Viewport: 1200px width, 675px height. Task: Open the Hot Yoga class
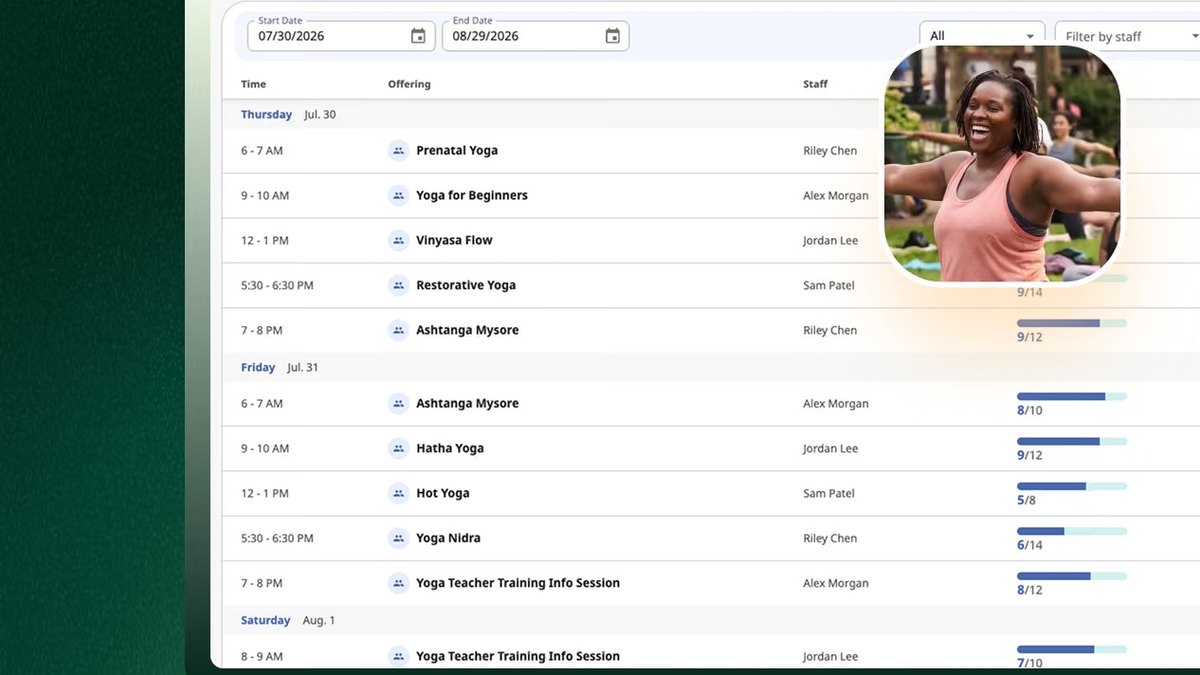click(x=443, y=494)
